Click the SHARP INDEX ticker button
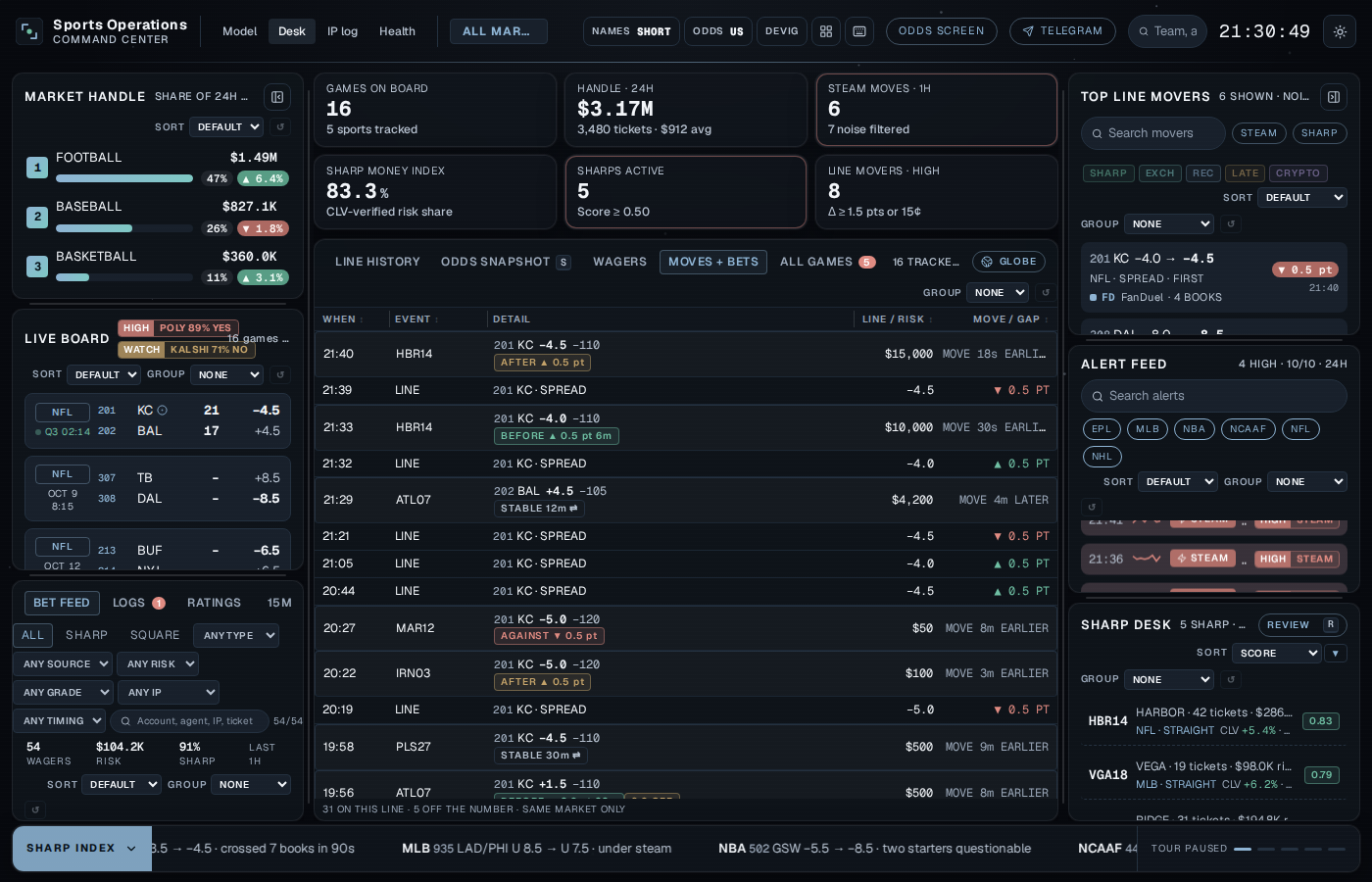1372x882 pixels. [x=82, y=849]
